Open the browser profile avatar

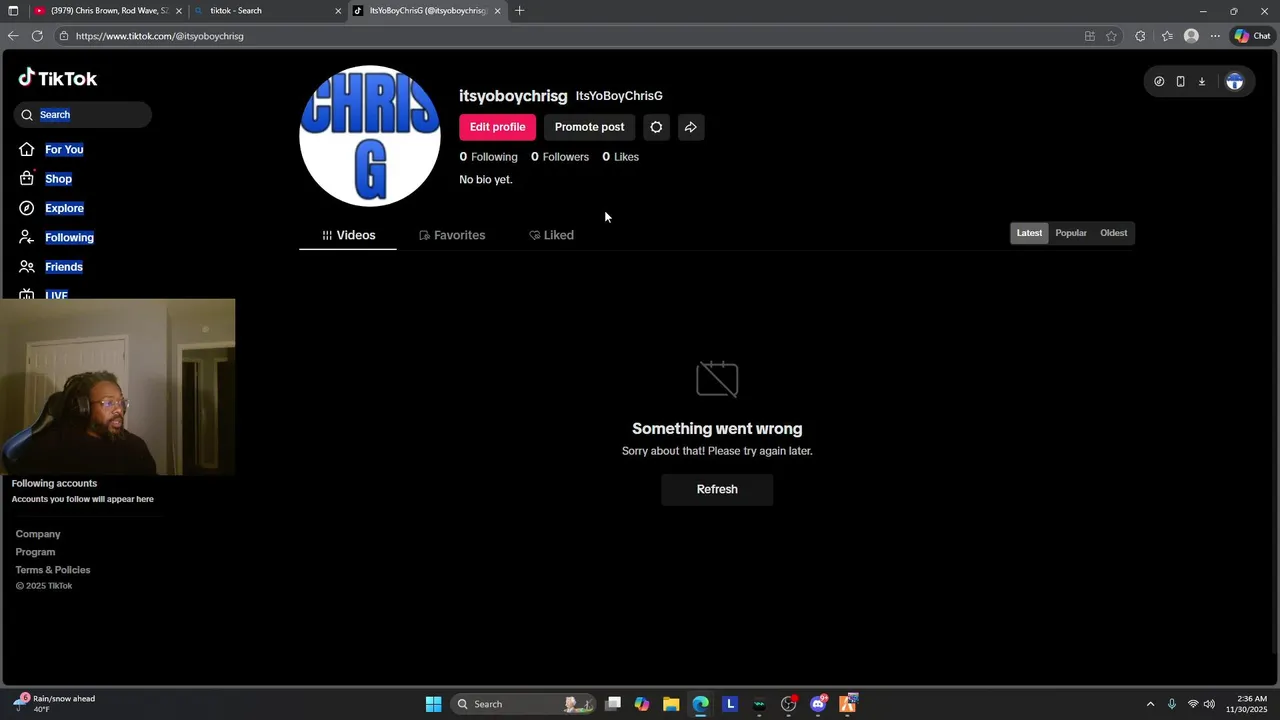coord(1191,36)
